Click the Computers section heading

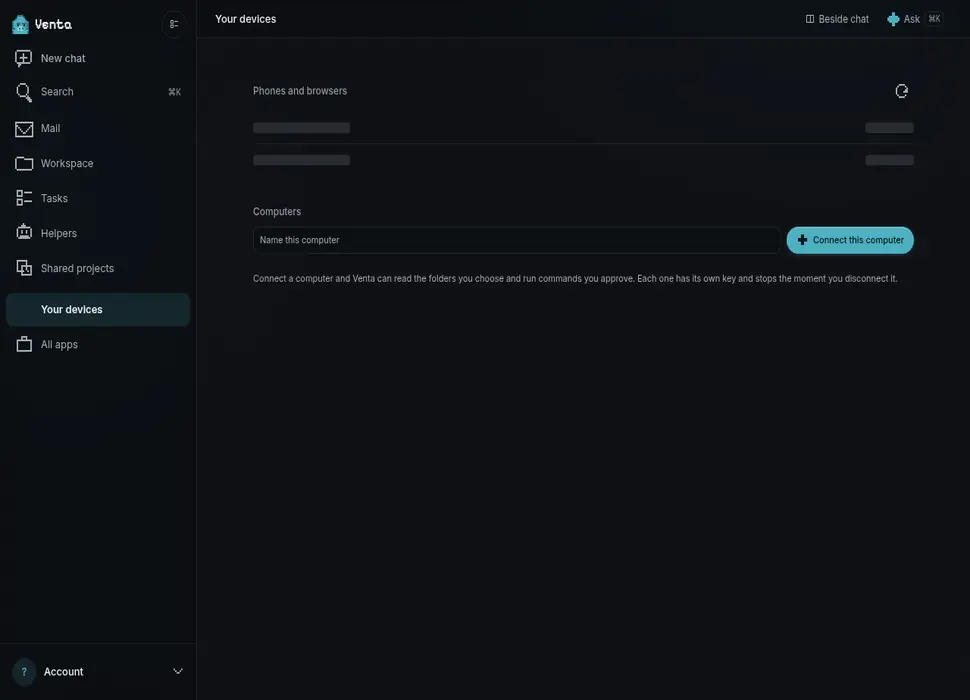coord(277,211)
